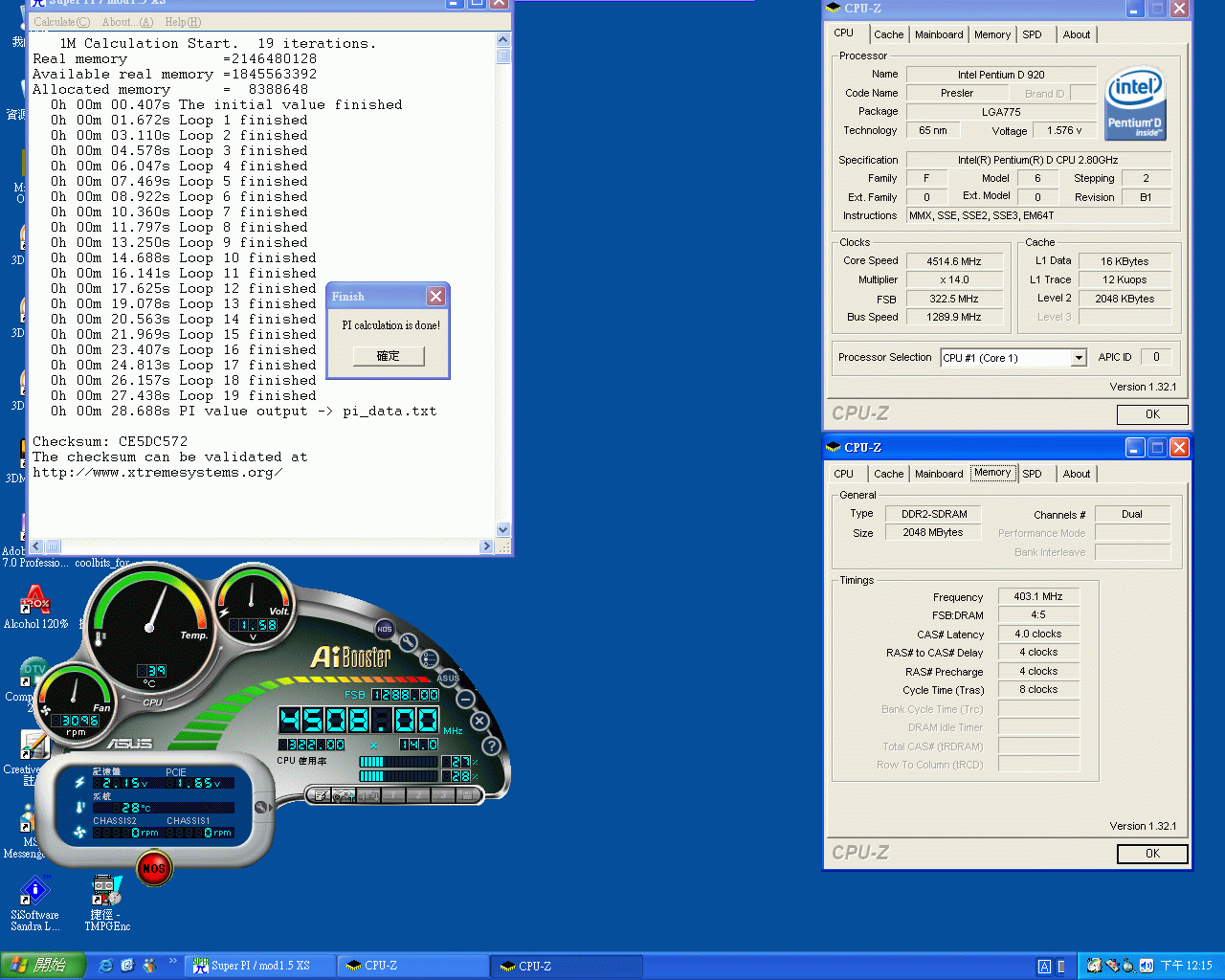This screenshot has height=980, width=1225.
Task: Open the Alcohol 120% desktop shortcut
Action: (35, 607)
